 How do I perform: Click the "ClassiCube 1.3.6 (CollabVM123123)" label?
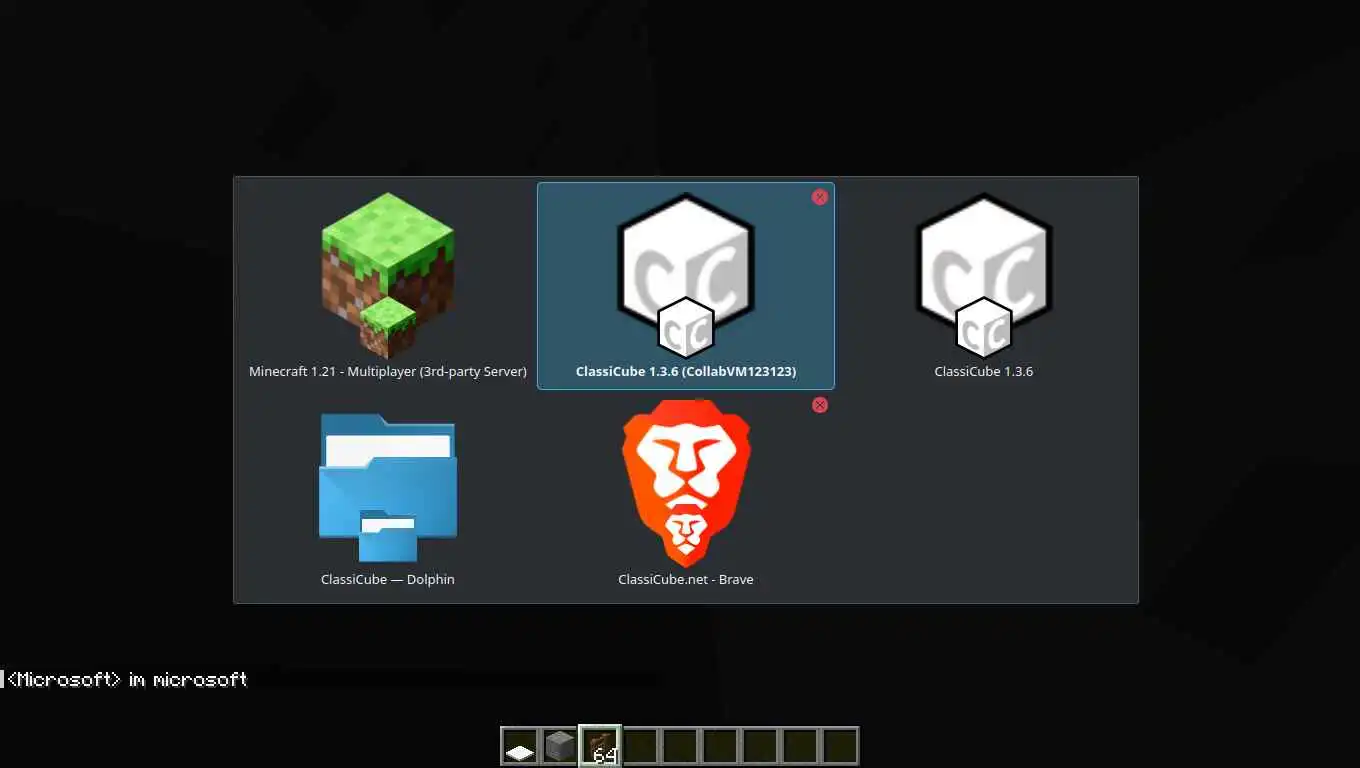686,371
